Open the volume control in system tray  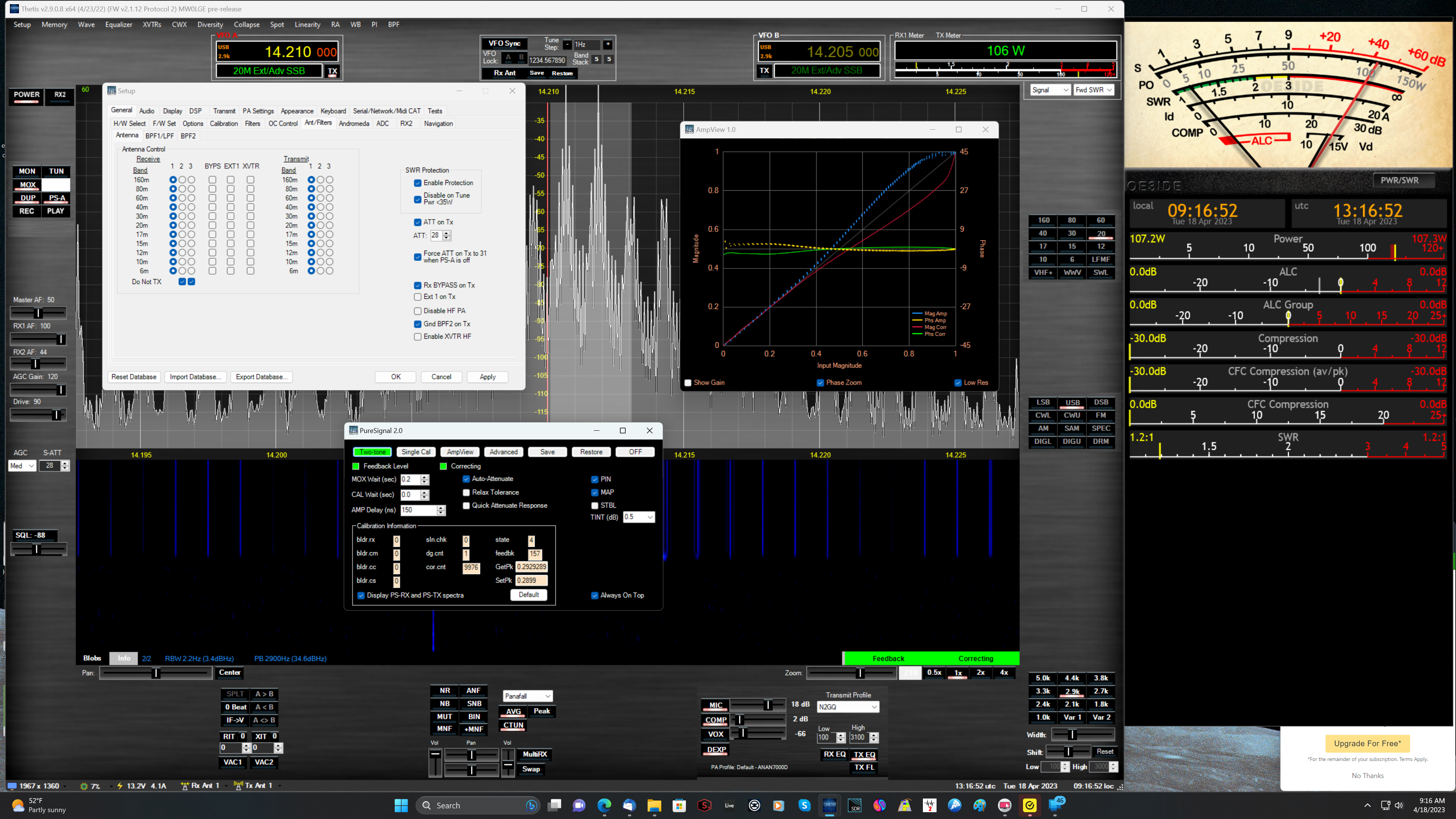coord(1399,805)
